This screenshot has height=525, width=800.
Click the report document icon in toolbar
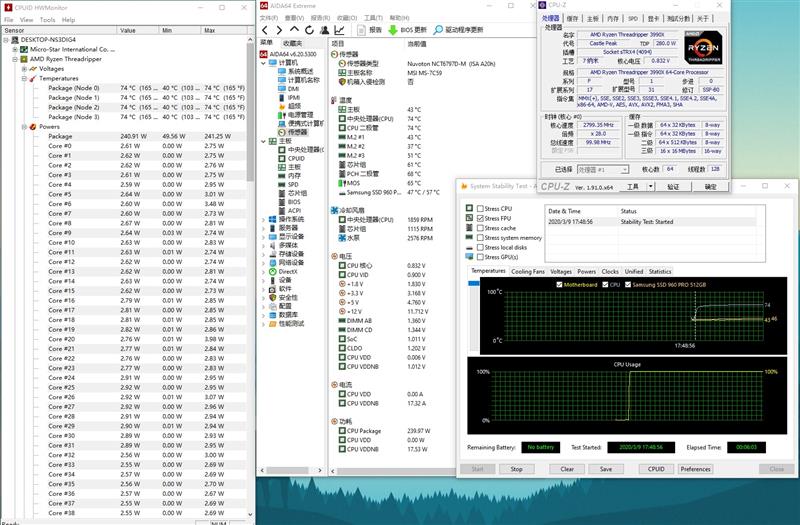360,30
